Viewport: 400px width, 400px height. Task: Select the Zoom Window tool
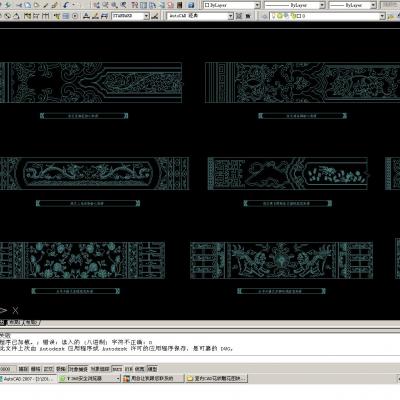(x=114, y=5)
